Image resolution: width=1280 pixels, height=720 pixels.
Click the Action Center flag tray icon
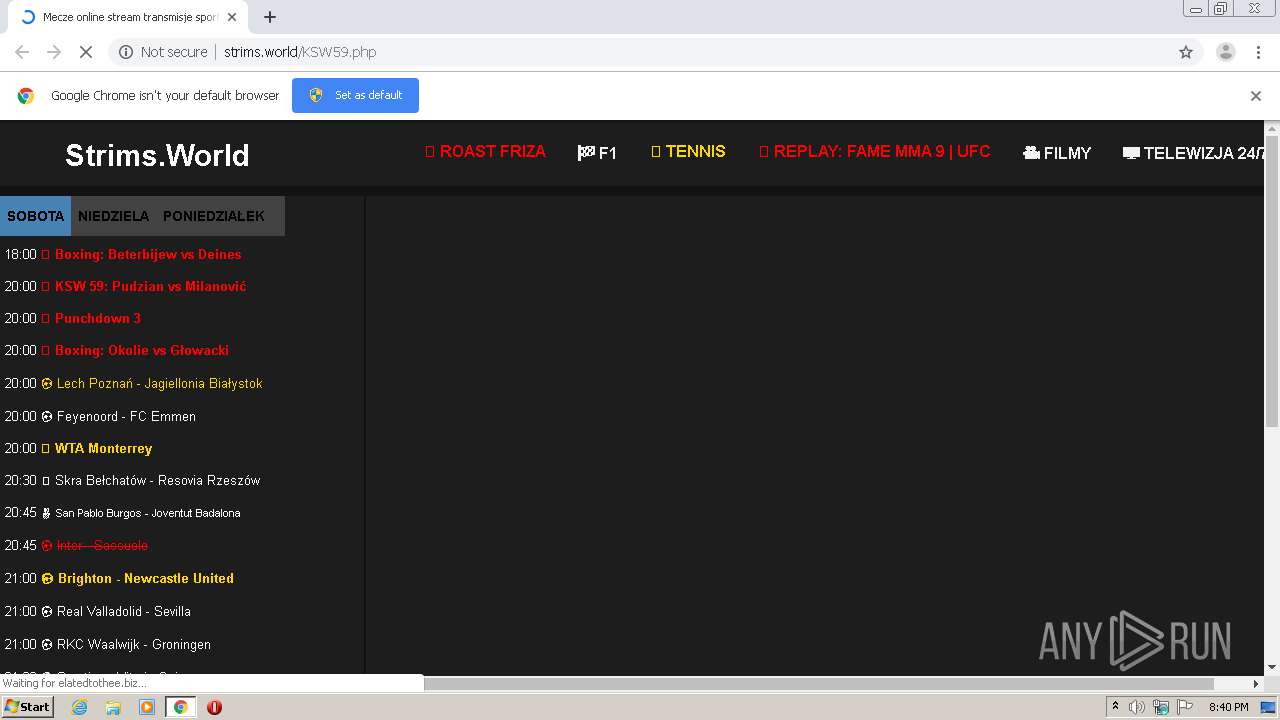pos(1185,707)
